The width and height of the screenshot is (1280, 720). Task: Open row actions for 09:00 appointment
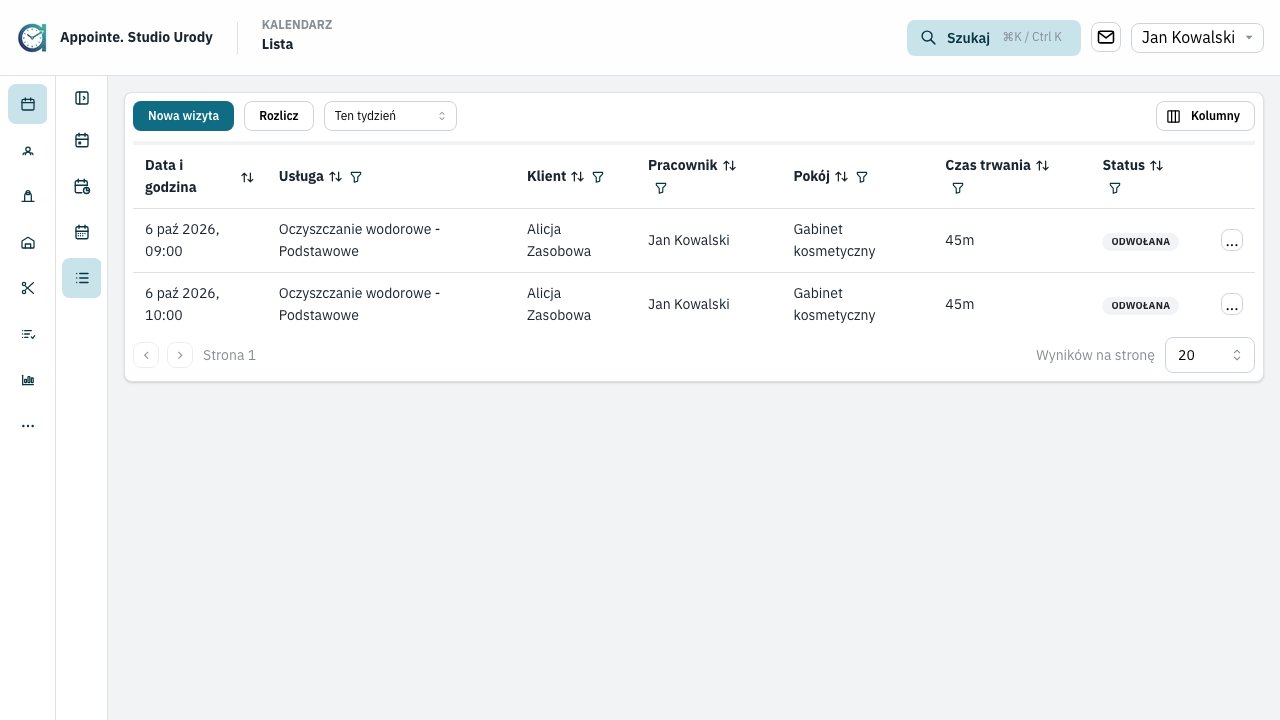pyautogui.click(x=1232, y=240)
